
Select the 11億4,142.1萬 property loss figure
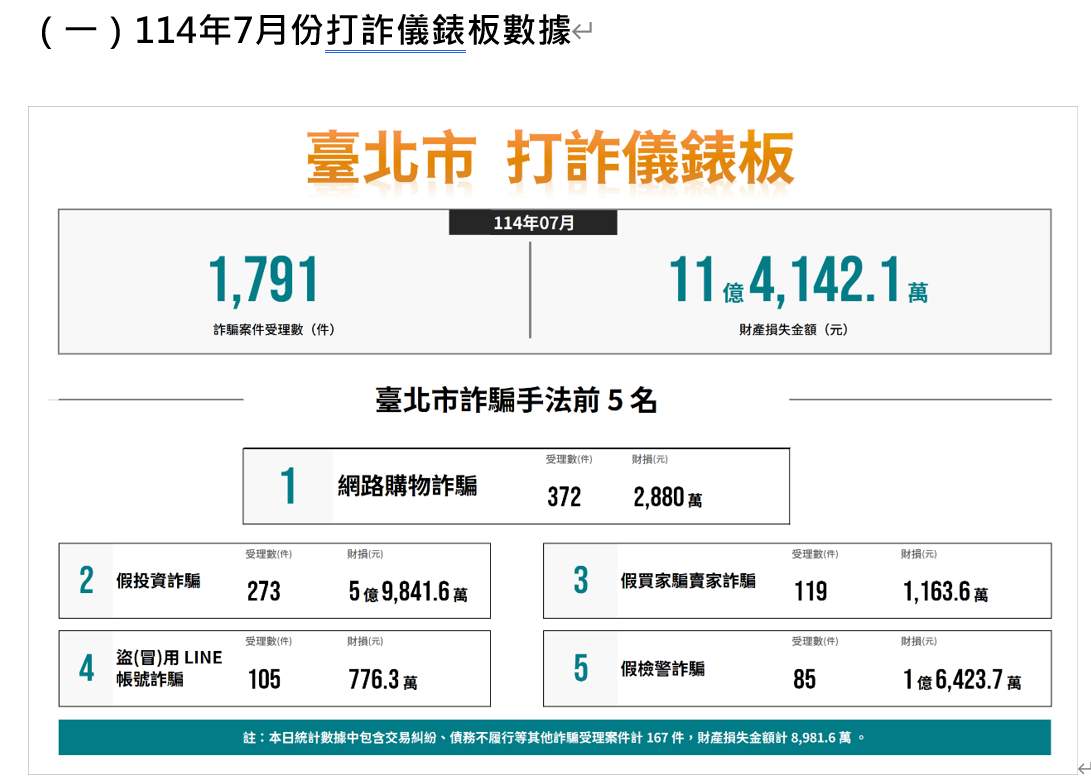[x=797, y=281]
